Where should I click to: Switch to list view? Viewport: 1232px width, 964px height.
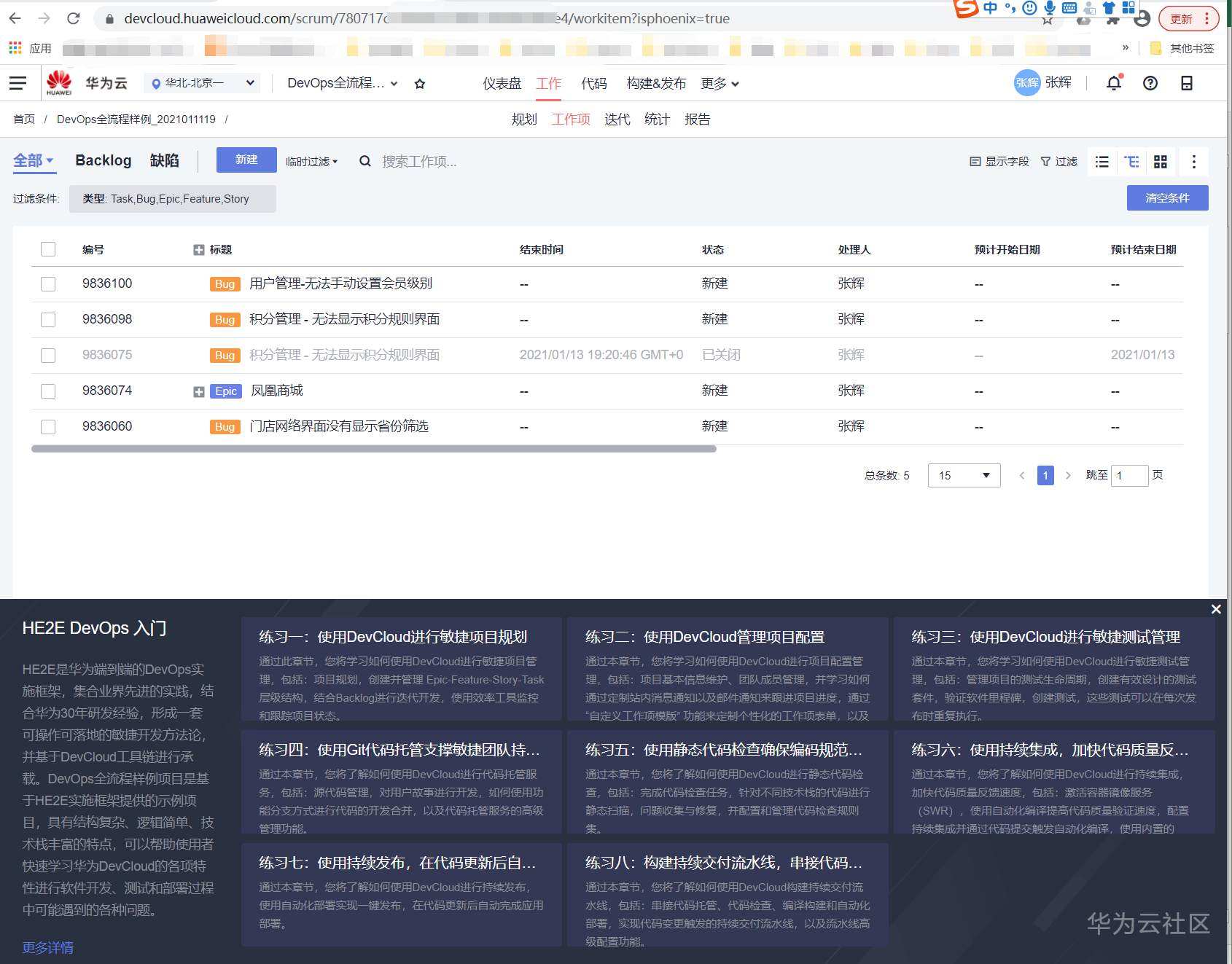pos(1102,162)
